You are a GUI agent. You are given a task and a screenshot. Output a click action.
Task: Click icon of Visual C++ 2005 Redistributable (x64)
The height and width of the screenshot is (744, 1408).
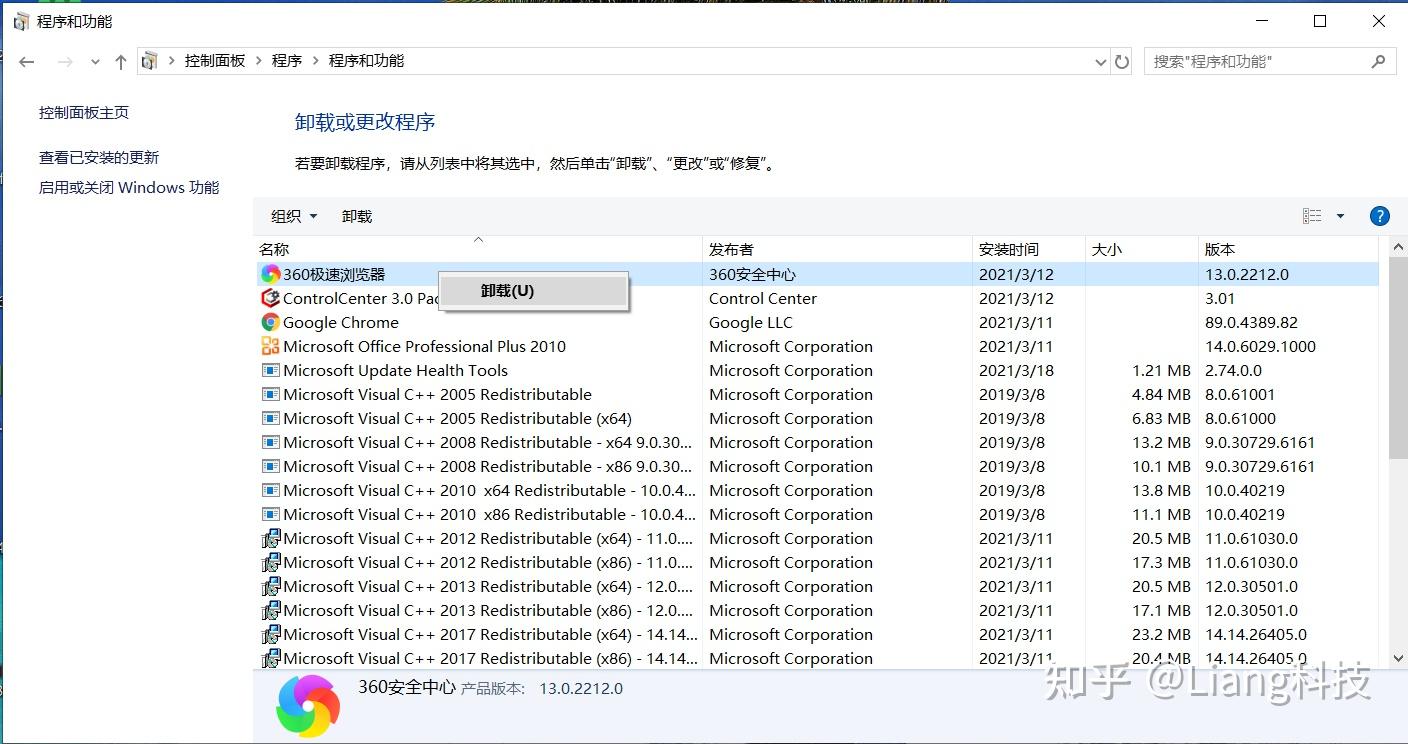[x=270, y=418]
